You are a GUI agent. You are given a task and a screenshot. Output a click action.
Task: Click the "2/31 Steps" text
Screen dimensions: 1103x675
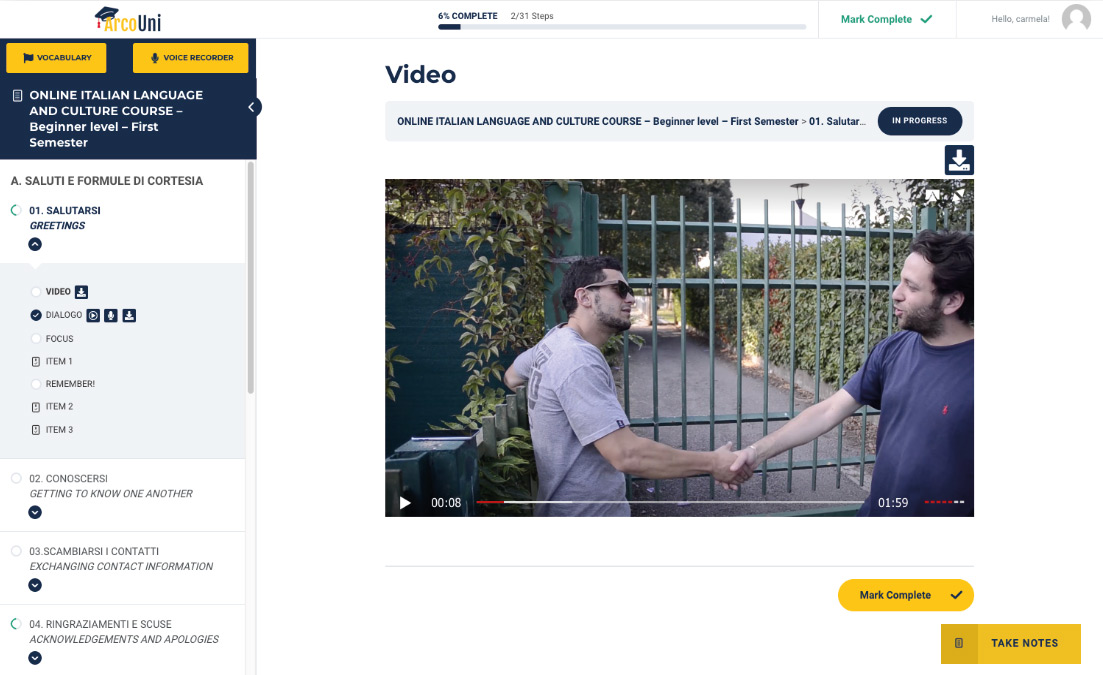tap(532, 16)
